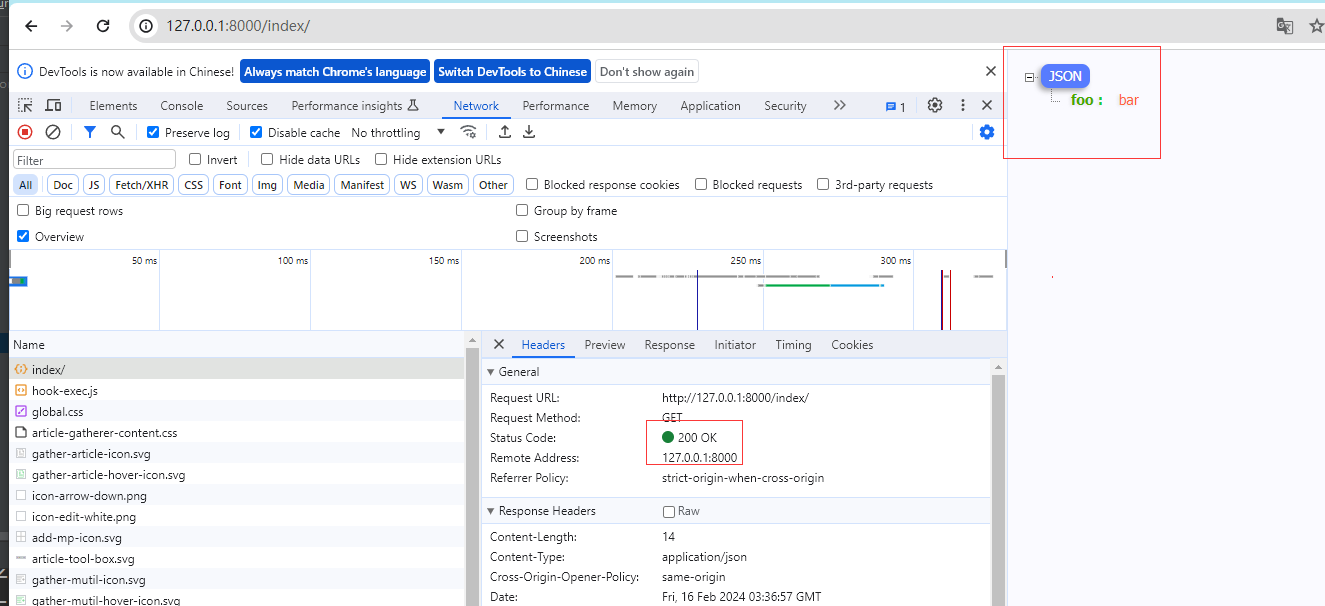Image resolution: width=1325 pixels, height=606 pixels.
Task: Dismiss the DevTools language notification
Action: [x=991, y=71]
